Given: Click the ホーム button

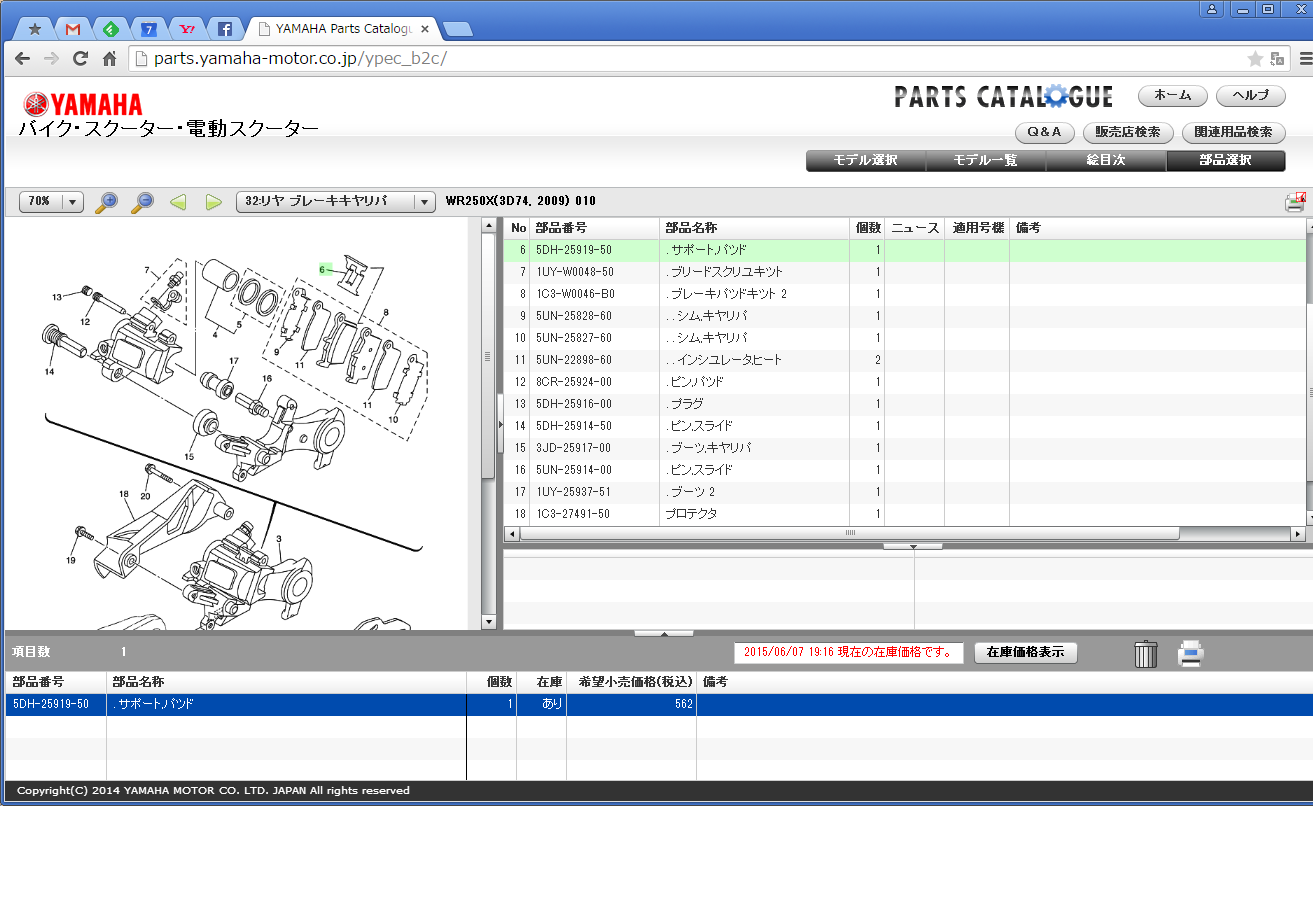Looking at the screenshot, I should 1173,96.
